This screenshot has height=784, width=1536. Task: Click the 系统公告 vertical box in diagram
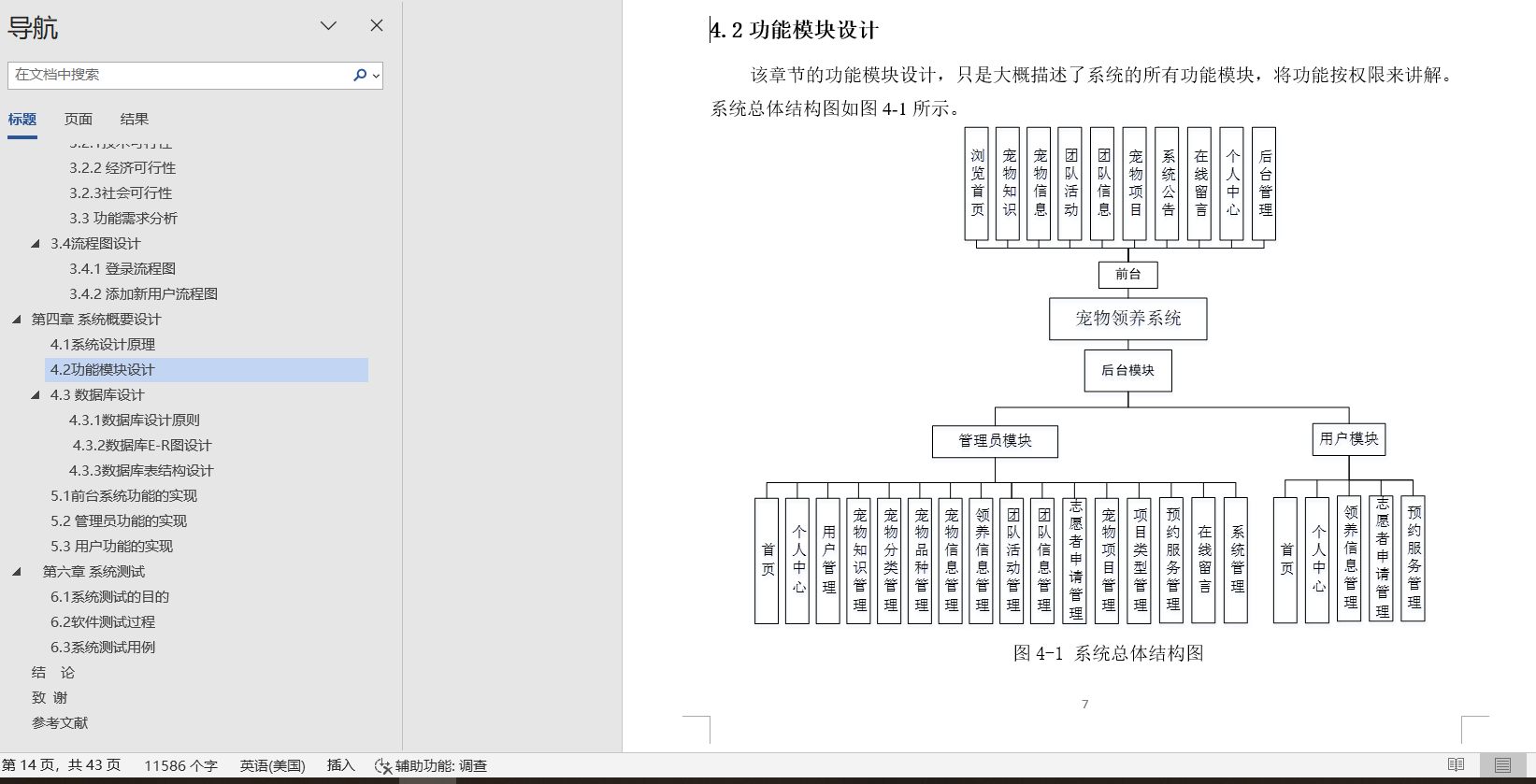[x=1168, y=184]
